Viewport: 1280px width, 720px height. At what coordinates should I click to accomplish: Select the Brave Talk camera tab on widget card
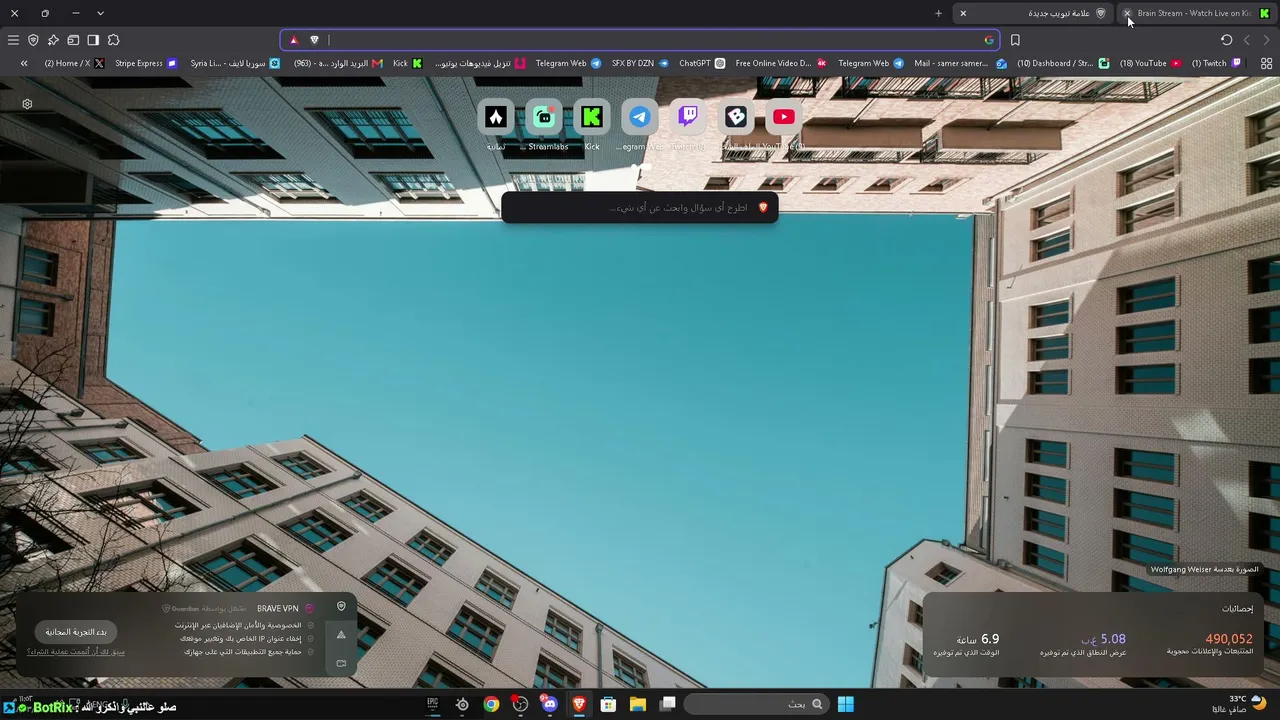(x=341, y=663)
